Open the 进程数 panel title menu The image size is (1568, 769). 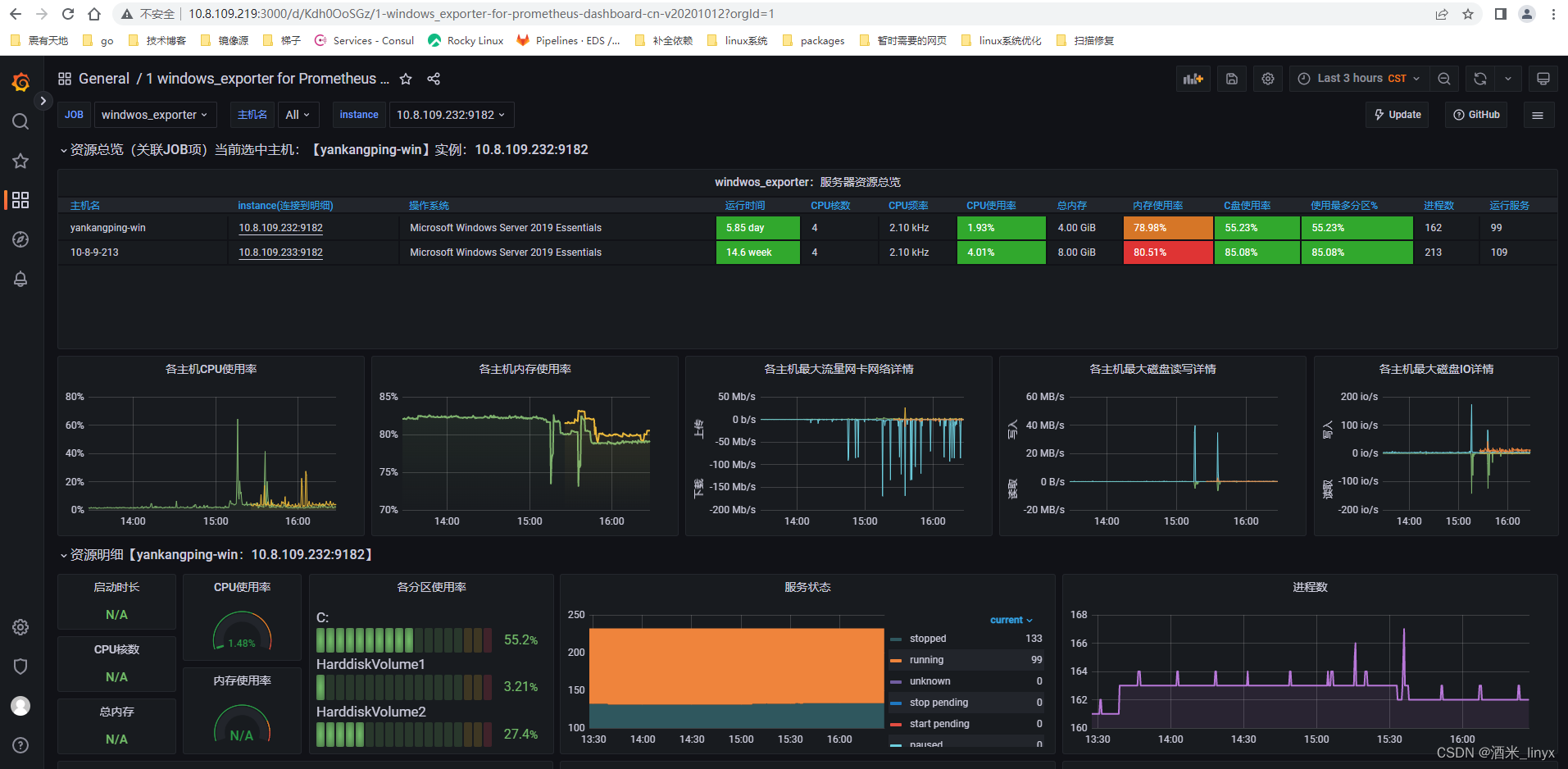[1310, 587]
